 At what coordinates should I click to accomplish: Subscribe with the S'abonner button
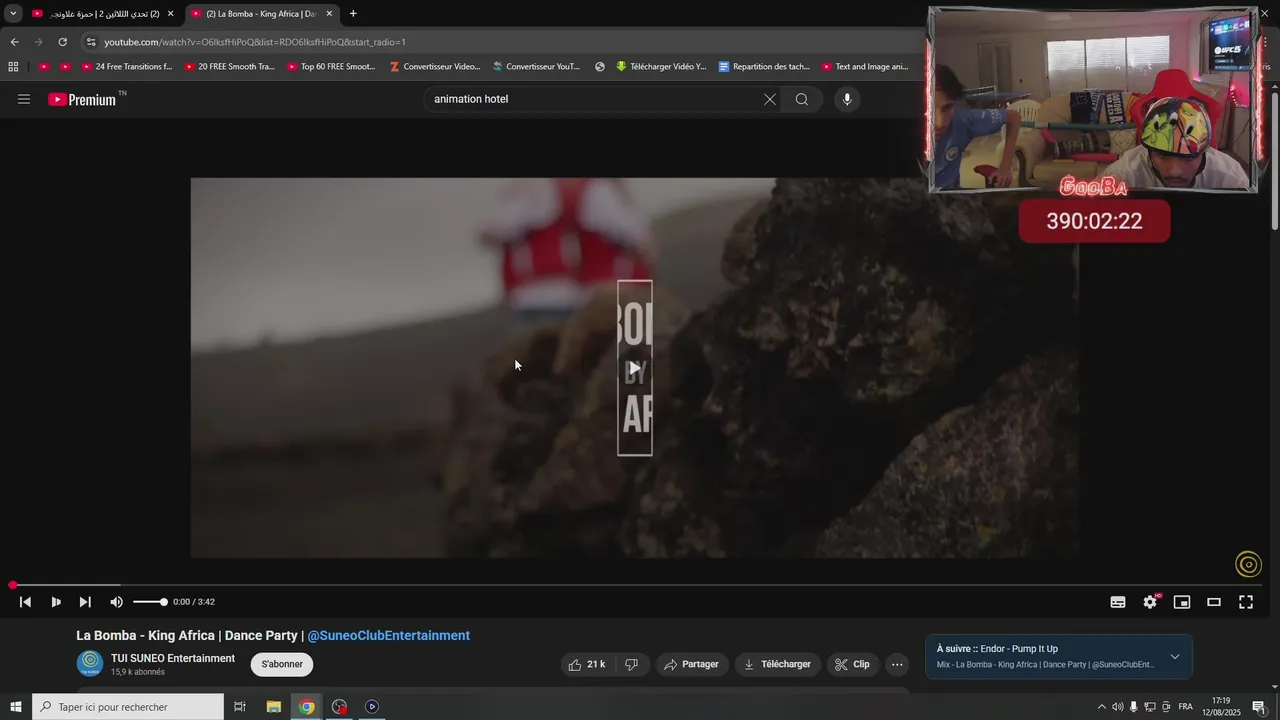tap(282, 664)
